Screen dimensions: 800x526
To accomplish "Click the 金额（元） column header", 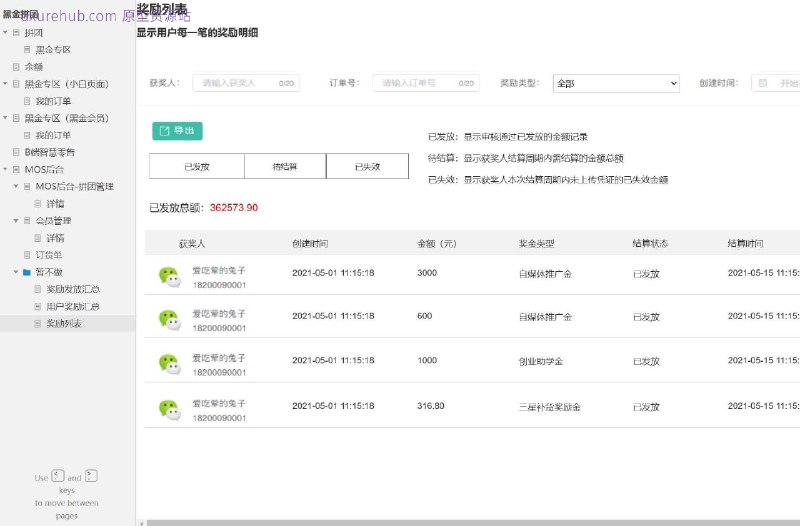I will tap(437, 243).
